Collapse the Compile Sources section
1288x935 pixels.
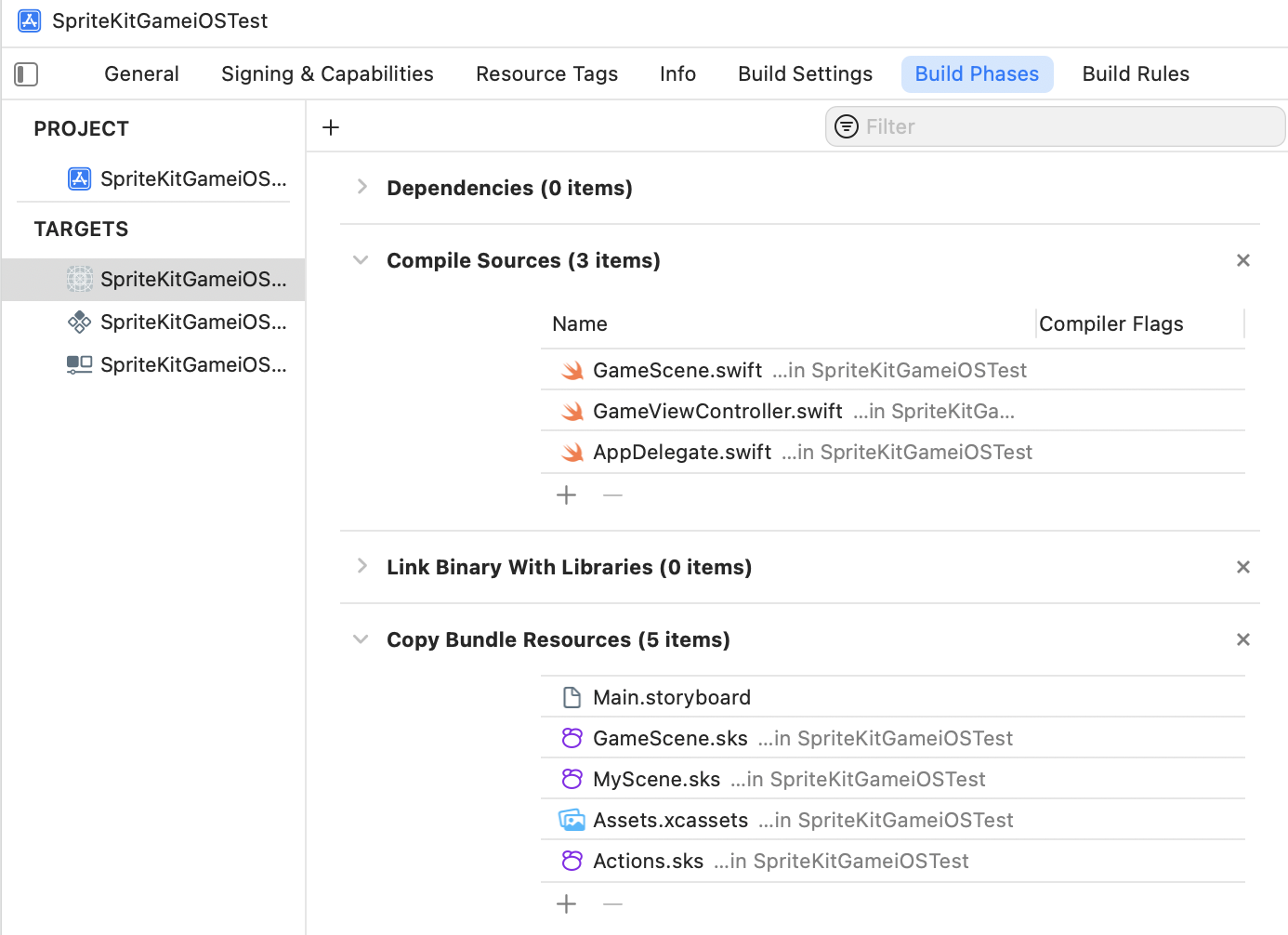click(361, 260)
